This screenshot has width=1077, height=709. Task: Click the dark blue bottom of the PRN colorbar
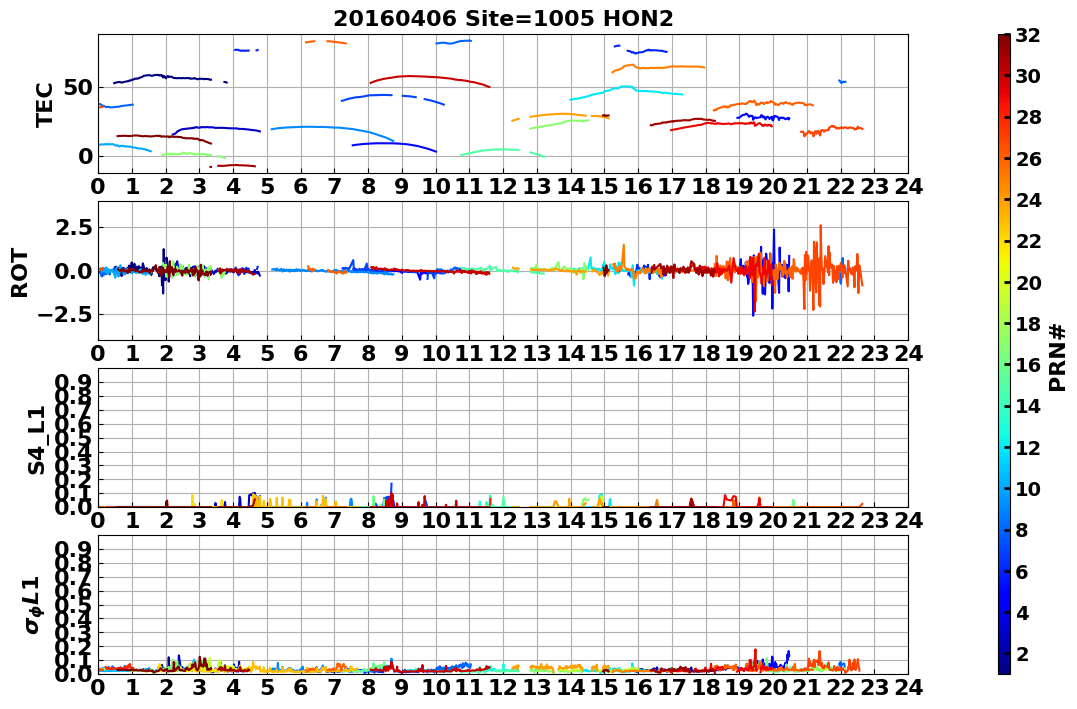(1004, 666)
